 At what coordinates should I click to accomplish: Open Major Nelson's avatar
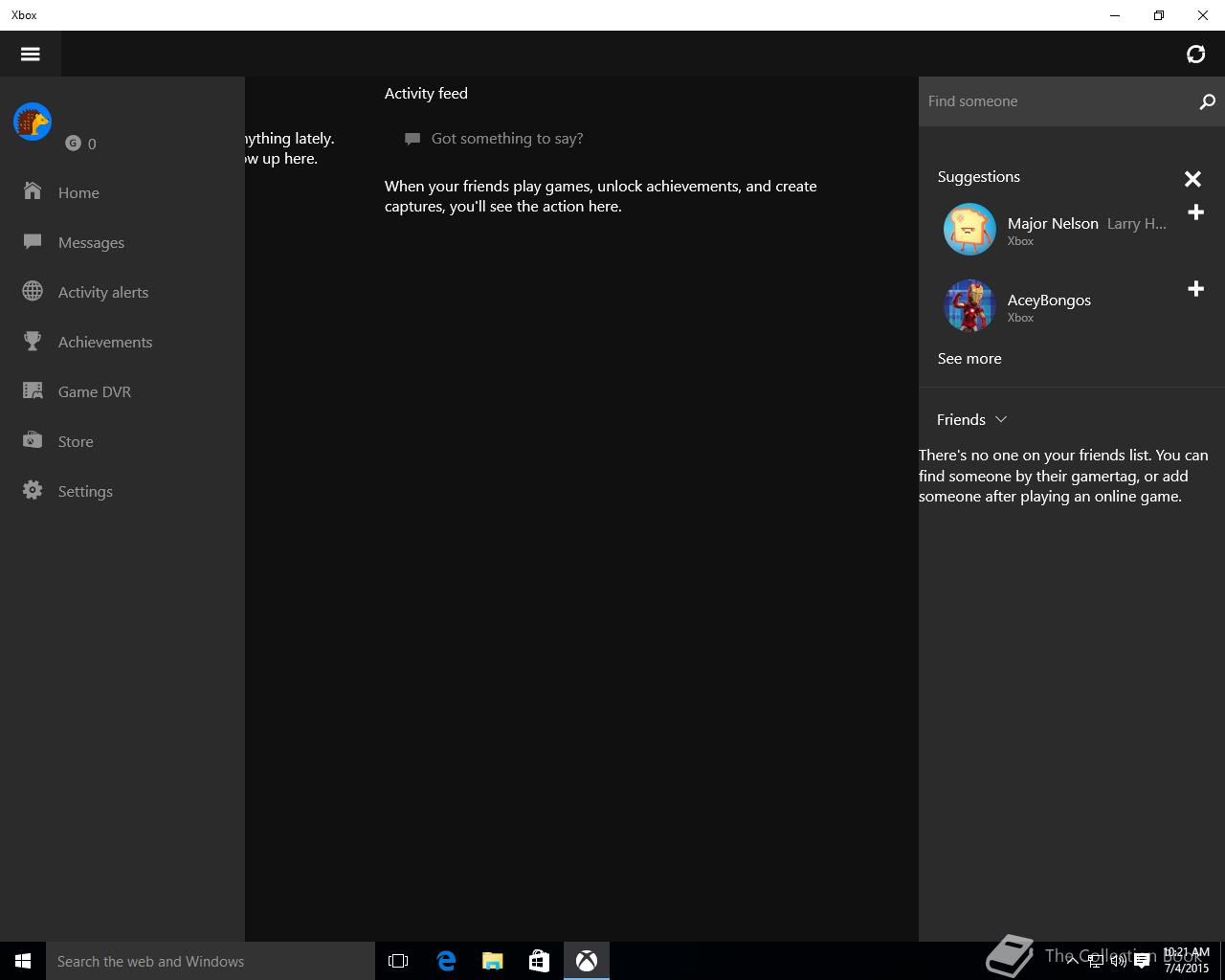click(969, 230)
